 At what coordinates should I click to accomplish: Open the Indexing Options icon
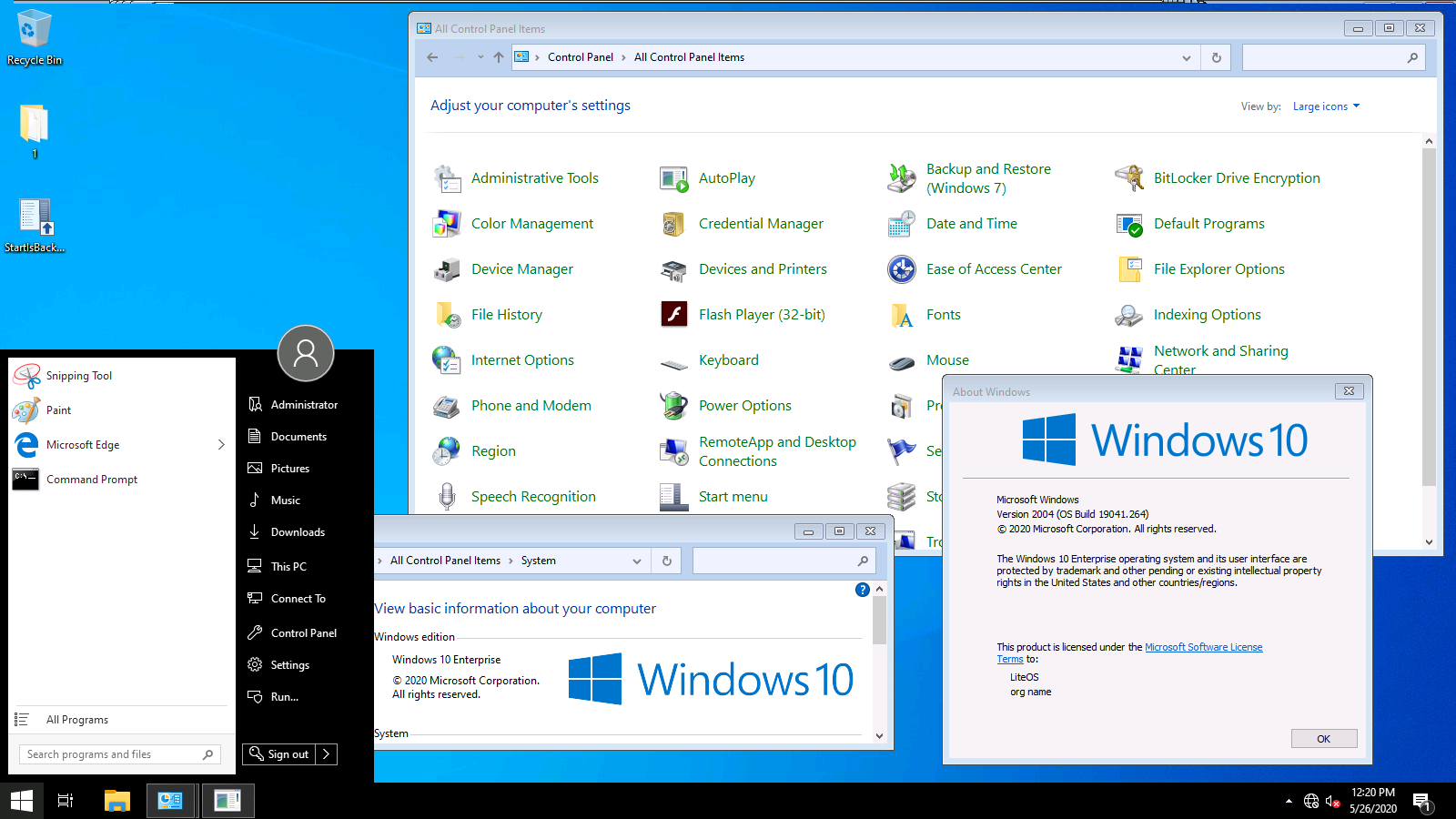click(1129, 315)
